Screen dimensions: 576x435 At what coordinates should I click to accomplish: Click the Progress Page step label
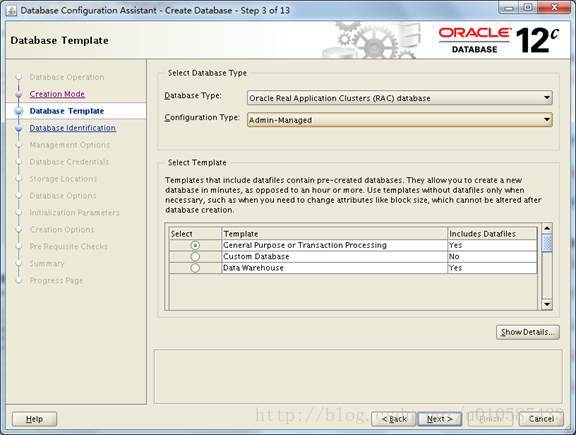(56, 280)
